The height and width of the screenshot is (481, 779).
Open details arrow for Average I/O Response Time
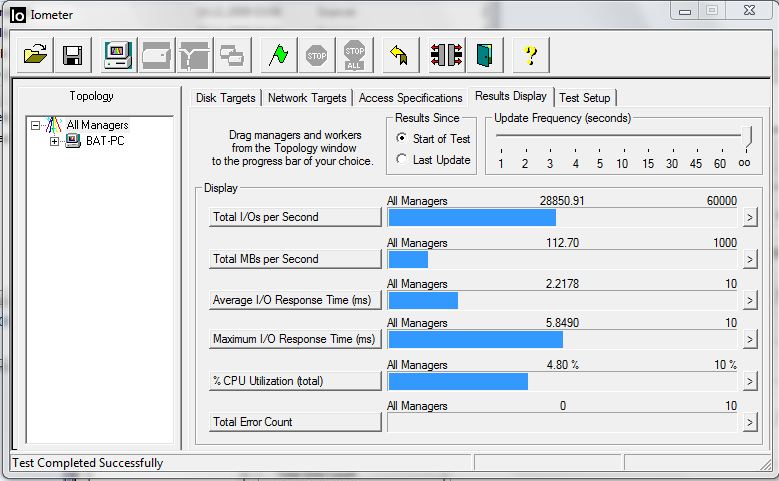[750, 300]
